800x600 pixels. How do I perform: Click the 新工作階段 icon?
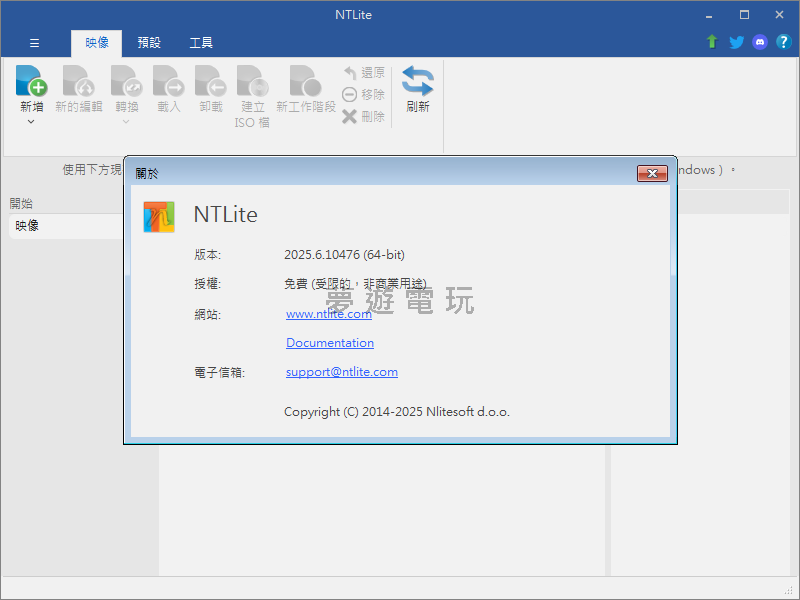click(x=306, y=81)
